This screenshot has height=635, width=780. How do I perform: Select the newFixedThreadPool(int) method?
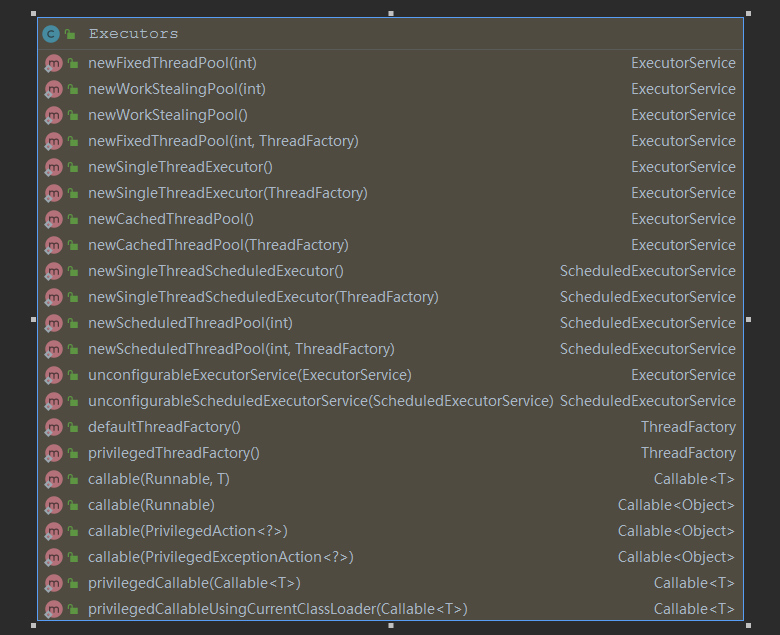172,63
